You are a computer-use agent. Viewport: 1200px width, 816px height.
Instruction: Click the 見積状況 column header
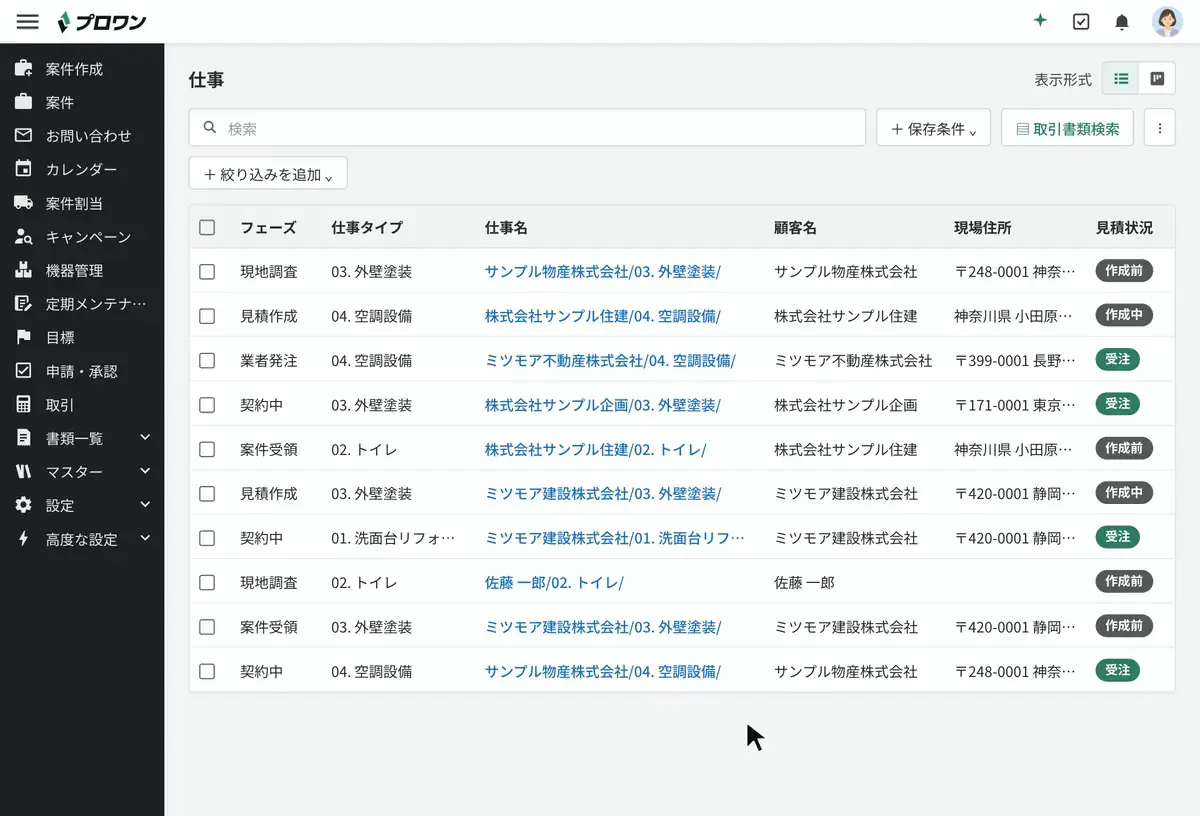tap(1124, 228)
